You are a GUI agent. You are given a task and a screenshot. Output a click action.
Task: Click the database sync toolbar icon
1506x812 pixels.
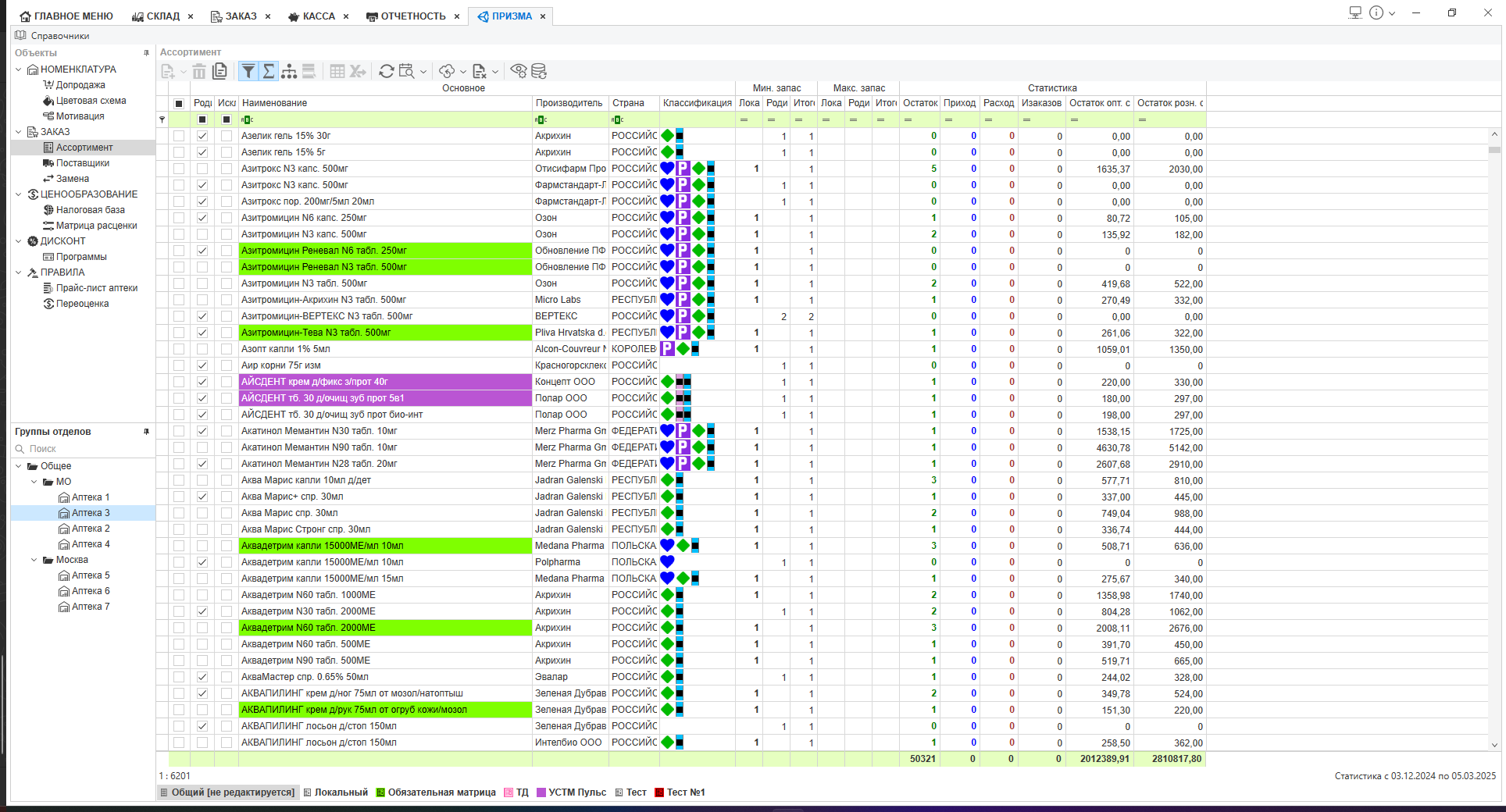click(x=539, y=71)
